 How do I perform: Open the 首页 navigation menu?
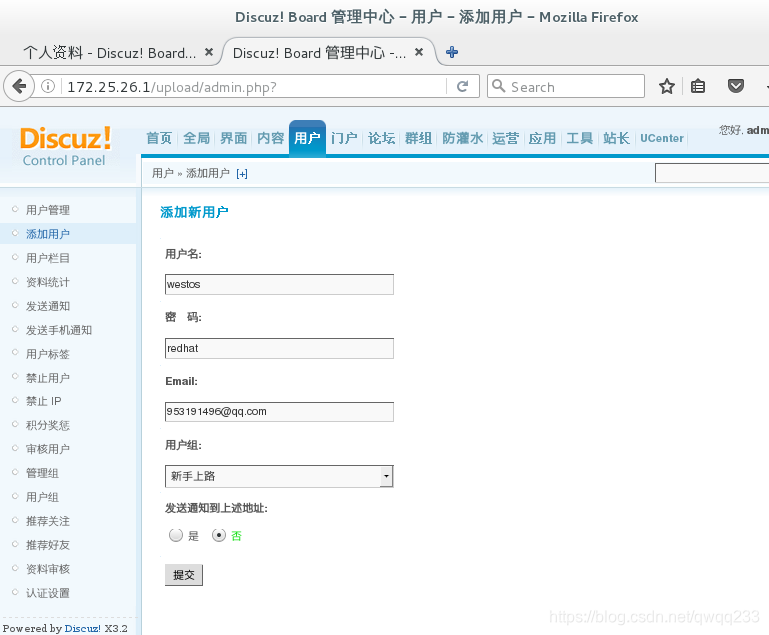pos(159,138)
